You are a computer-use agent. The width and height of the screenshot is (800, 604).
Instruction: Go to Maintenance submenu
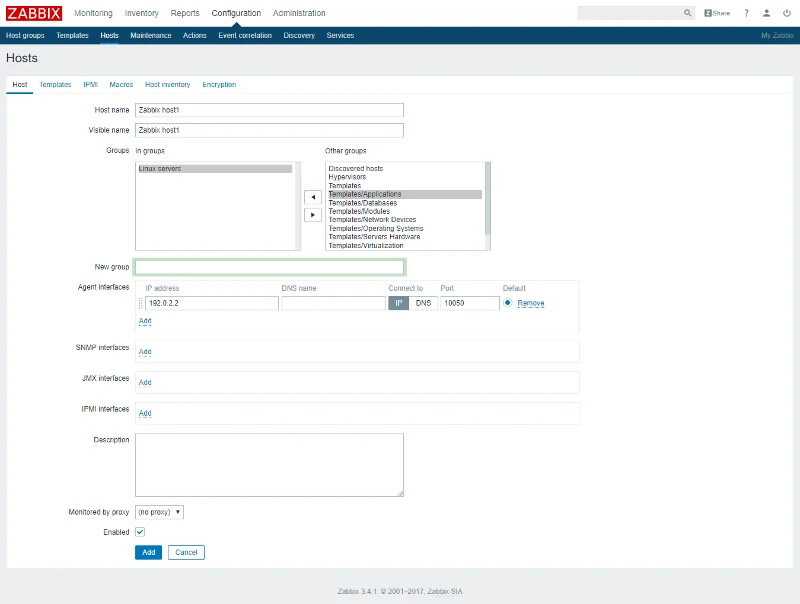click(x=151, y=35)
